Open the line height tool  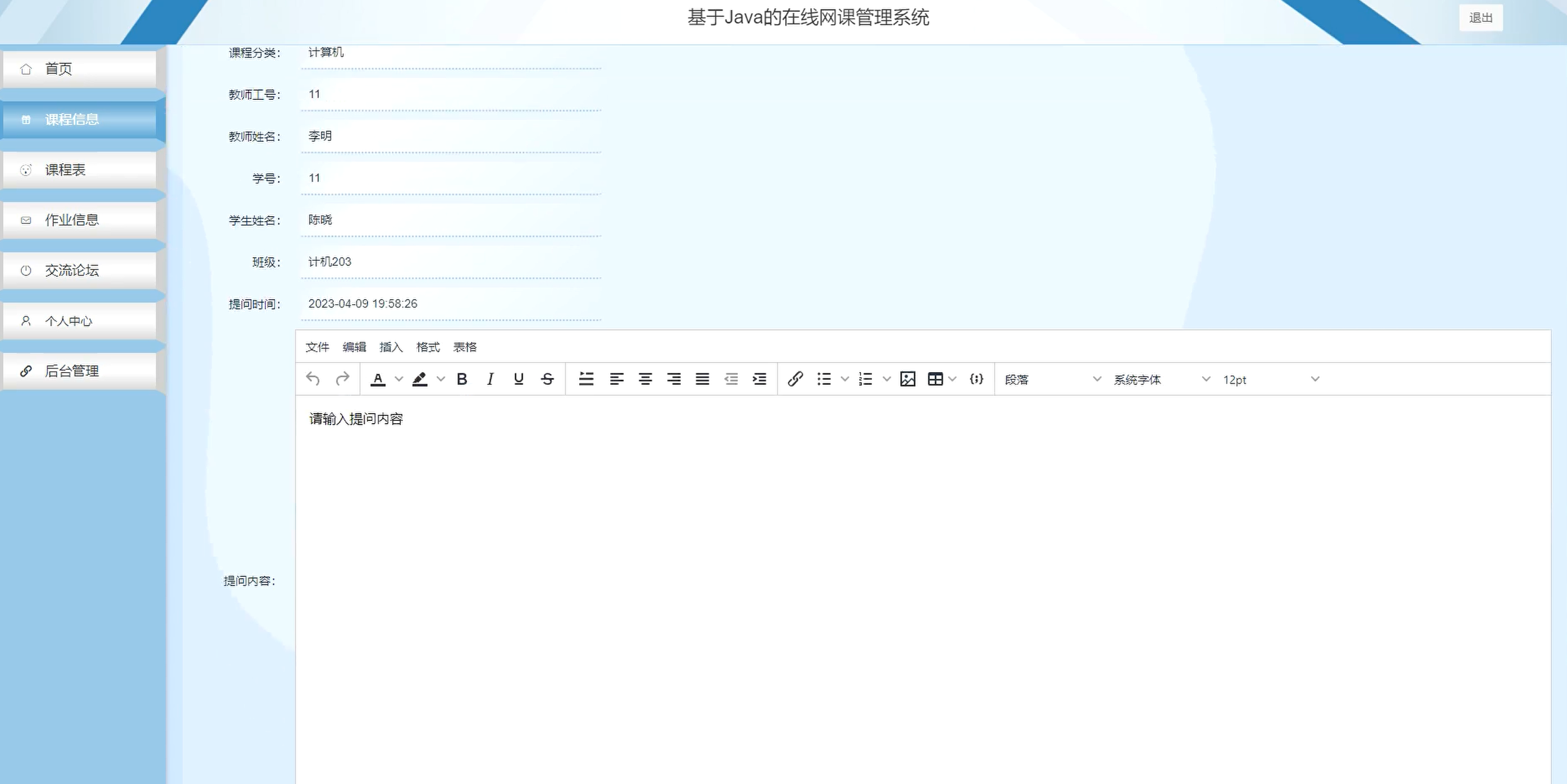coord(586,379)
